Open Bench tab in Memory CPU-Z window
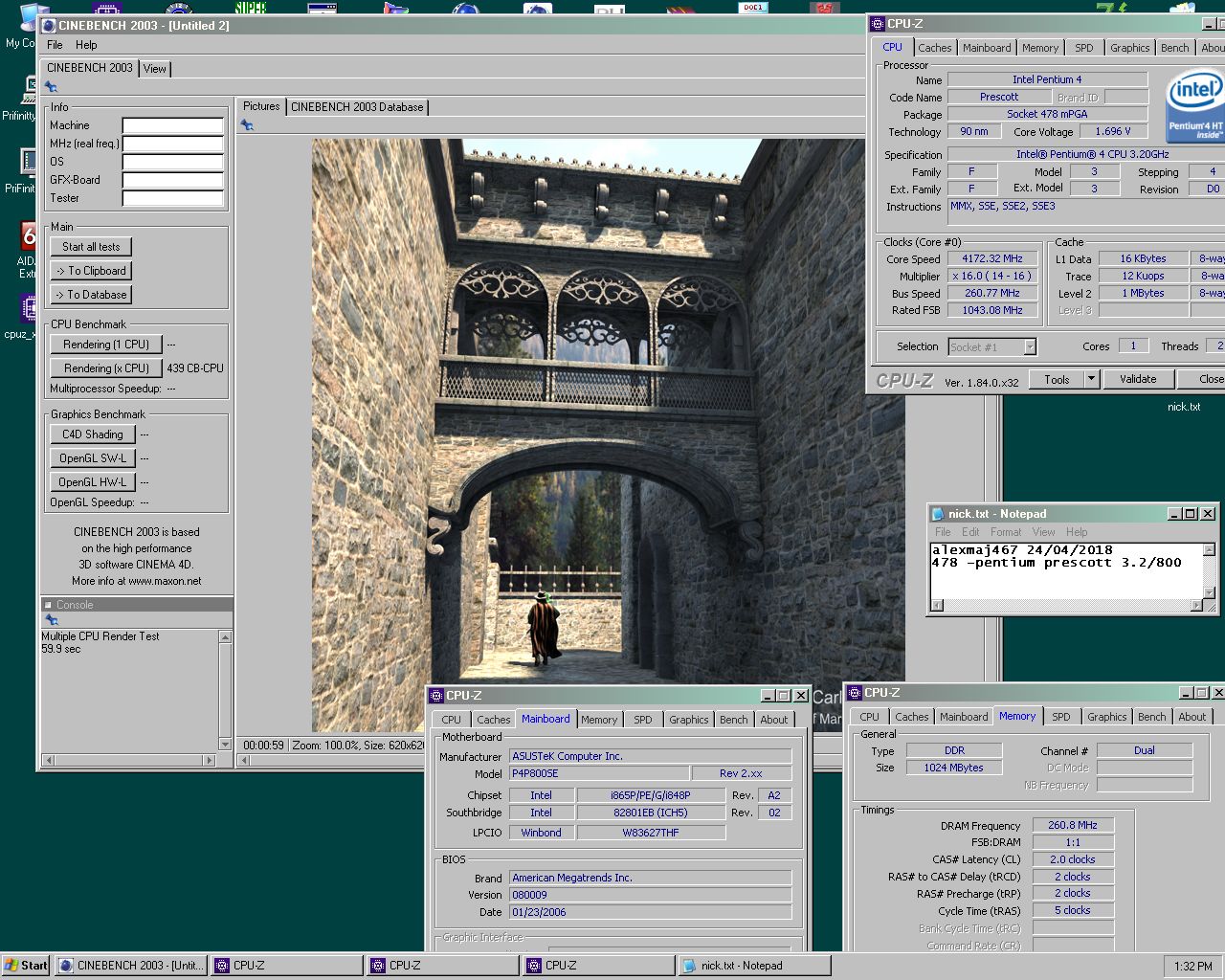Screen dimensions: 1225x980 pyautogui.click(x=1152, y=717)
